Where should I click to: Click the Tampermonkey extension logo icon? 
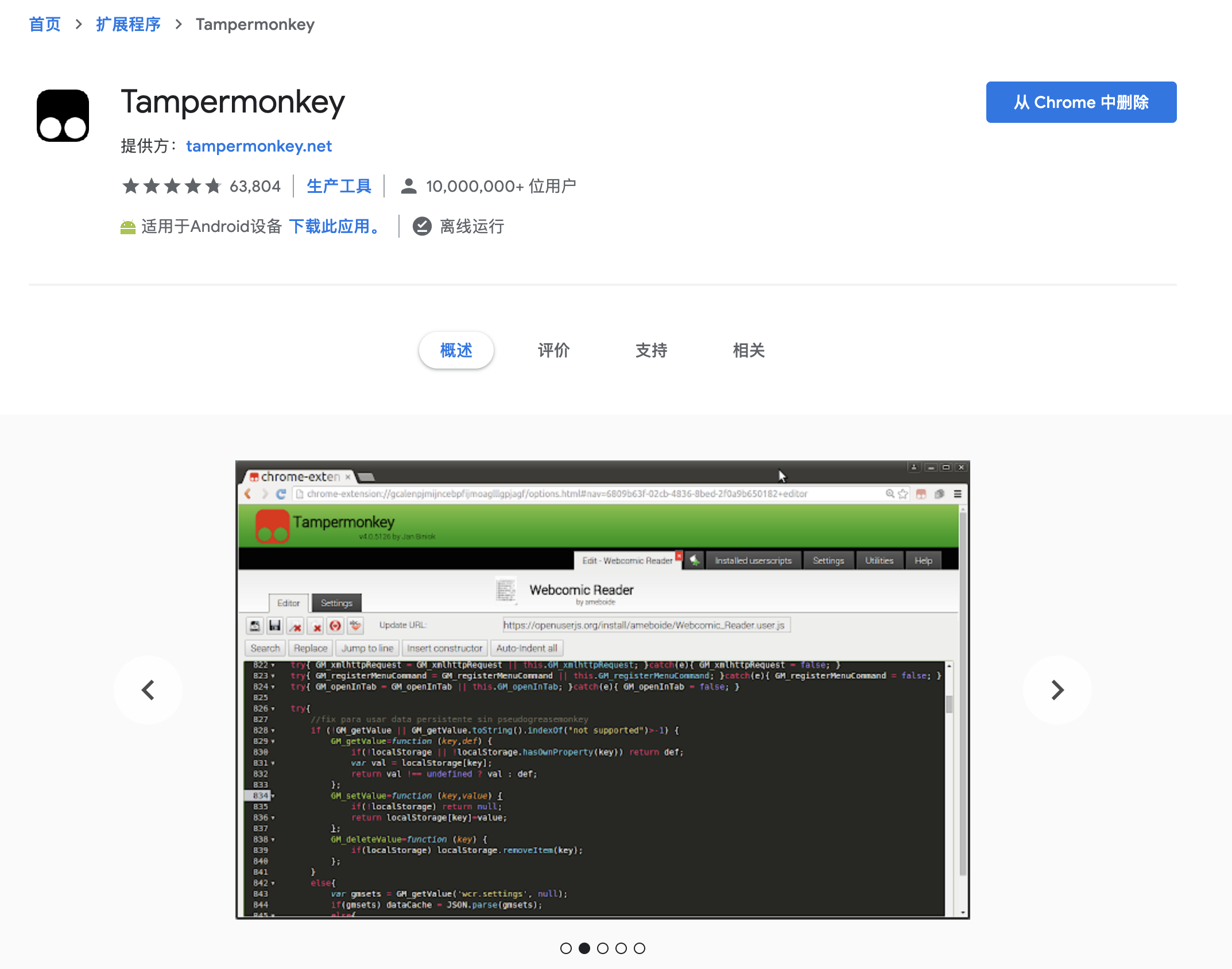click(63, 115)
